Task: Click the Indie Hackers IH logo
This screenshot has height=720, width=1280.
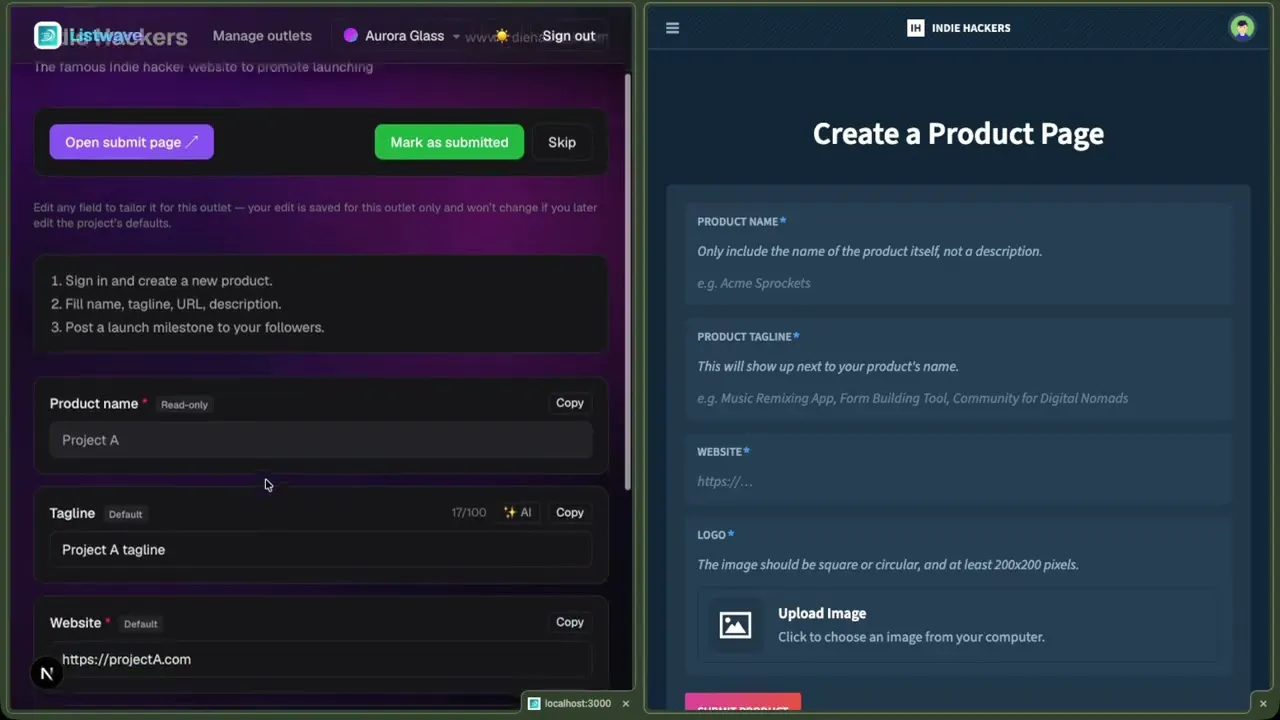Action: [x=915, y=28]
